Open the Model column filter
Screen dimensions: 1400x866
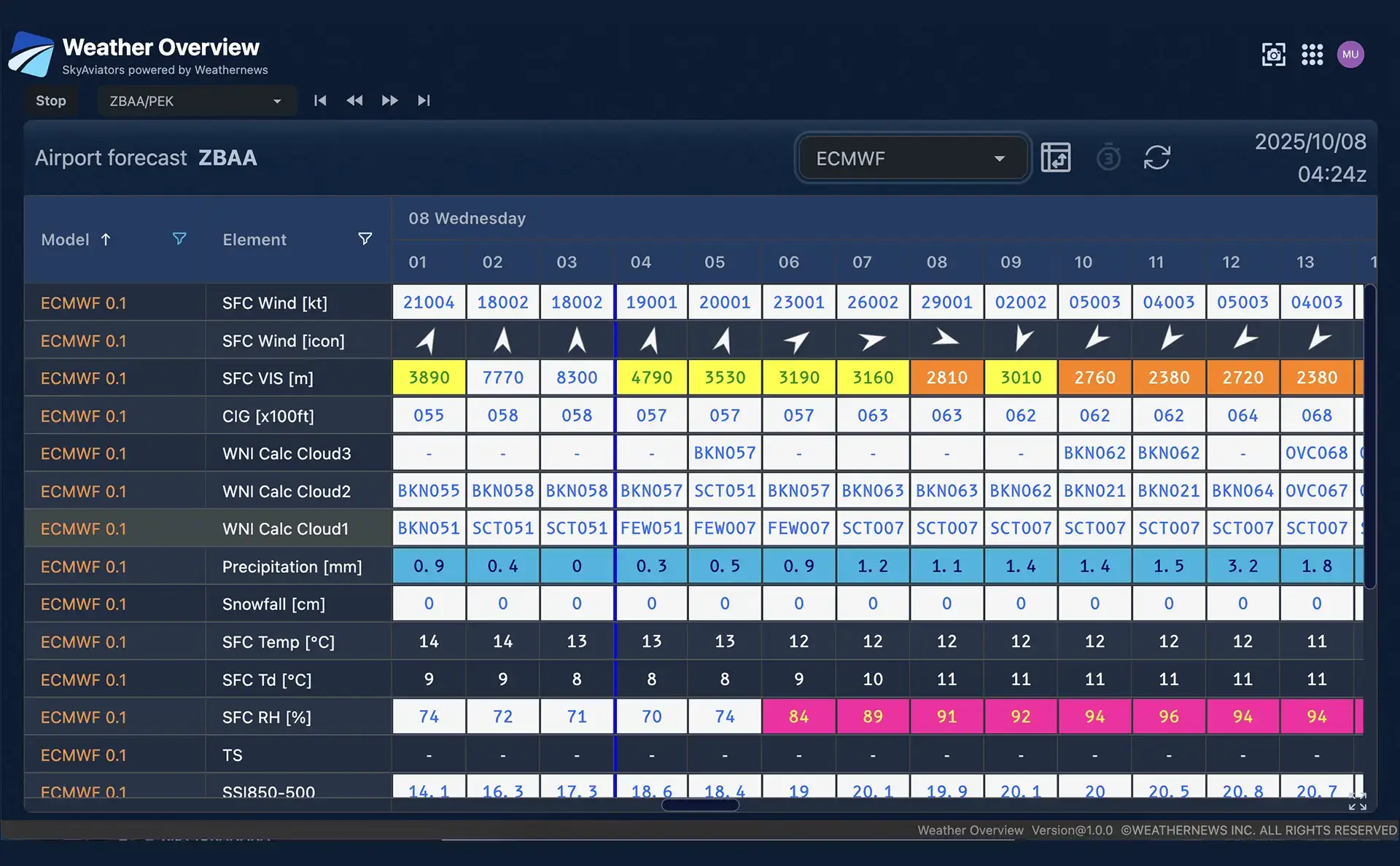pyautogui.click(x=179, y=239)
